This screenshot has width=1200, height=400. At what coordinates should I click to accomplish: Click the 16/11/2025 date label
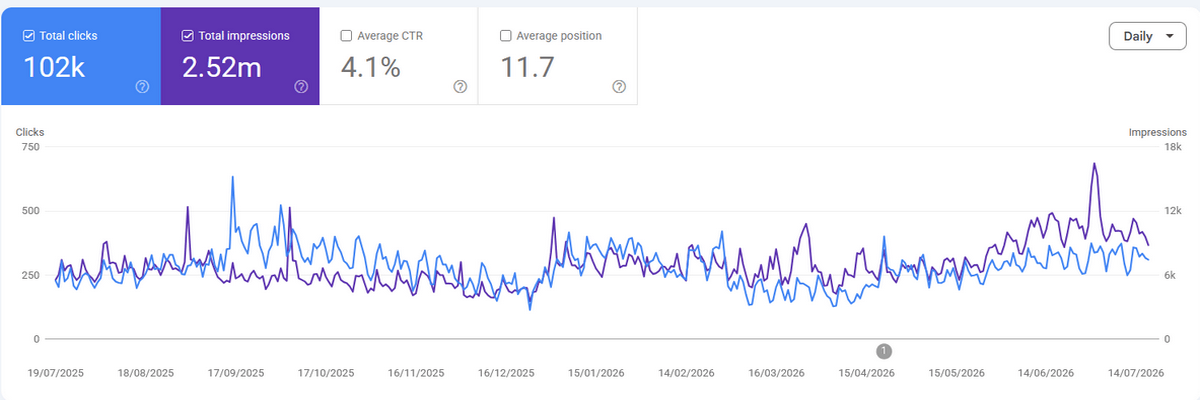[x=416, y=372]
